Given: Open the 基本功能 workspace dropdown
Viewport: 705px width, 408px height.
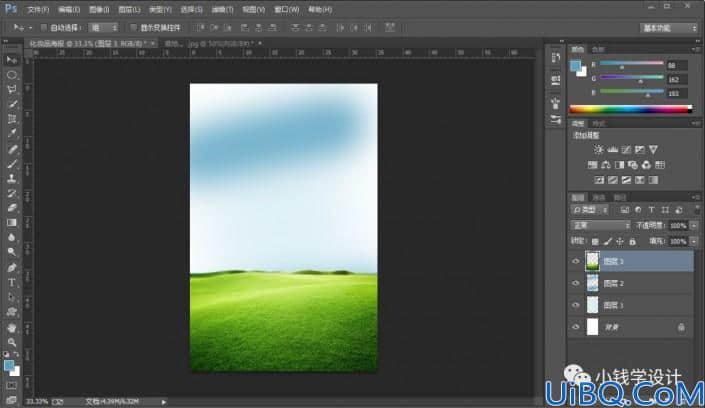Looking at the screenshot, I should pos(669,28).
